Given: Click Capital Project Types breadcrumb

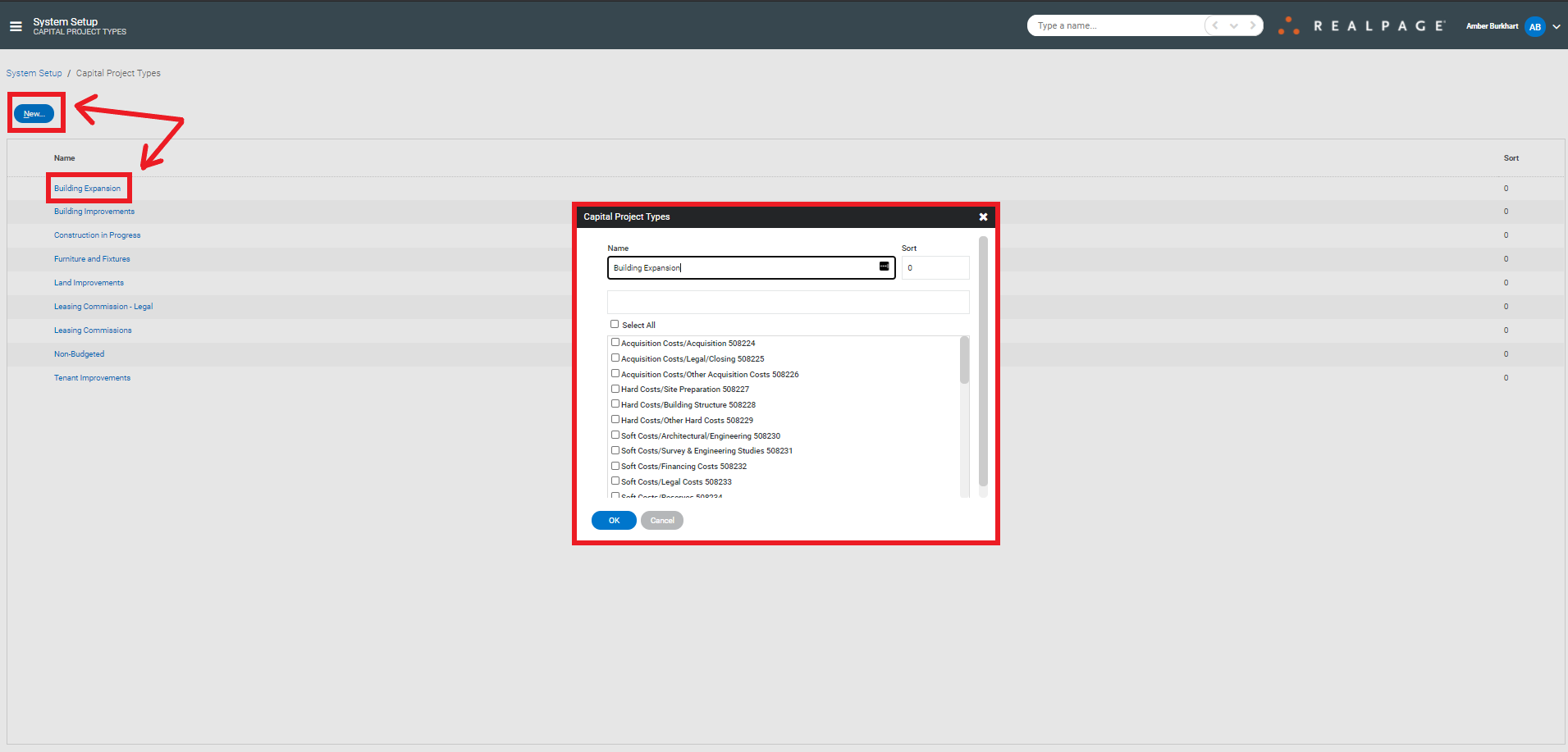Looking at the screenshot, I should (x=118, y=73).
